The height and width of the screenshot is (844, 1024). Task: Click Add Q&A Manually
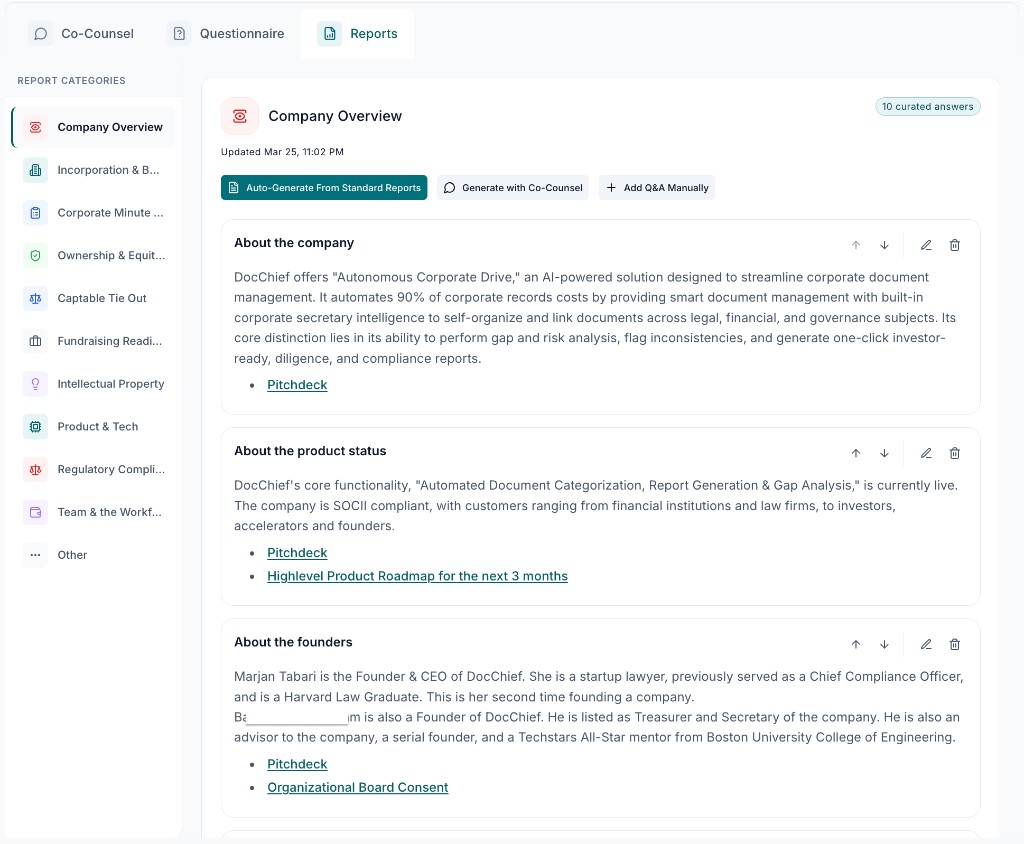click(x=657, y=187)
